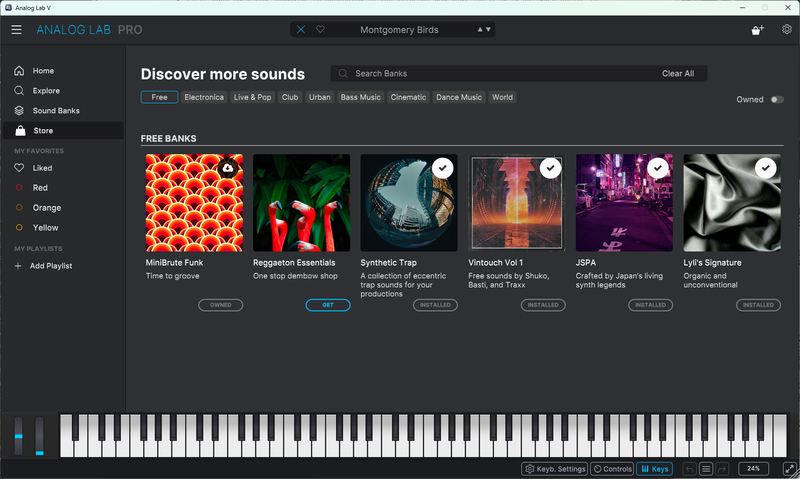The width and height of the screenshot is (800, 479).
Task: Click Clear All filters
Action: point(678,73)
